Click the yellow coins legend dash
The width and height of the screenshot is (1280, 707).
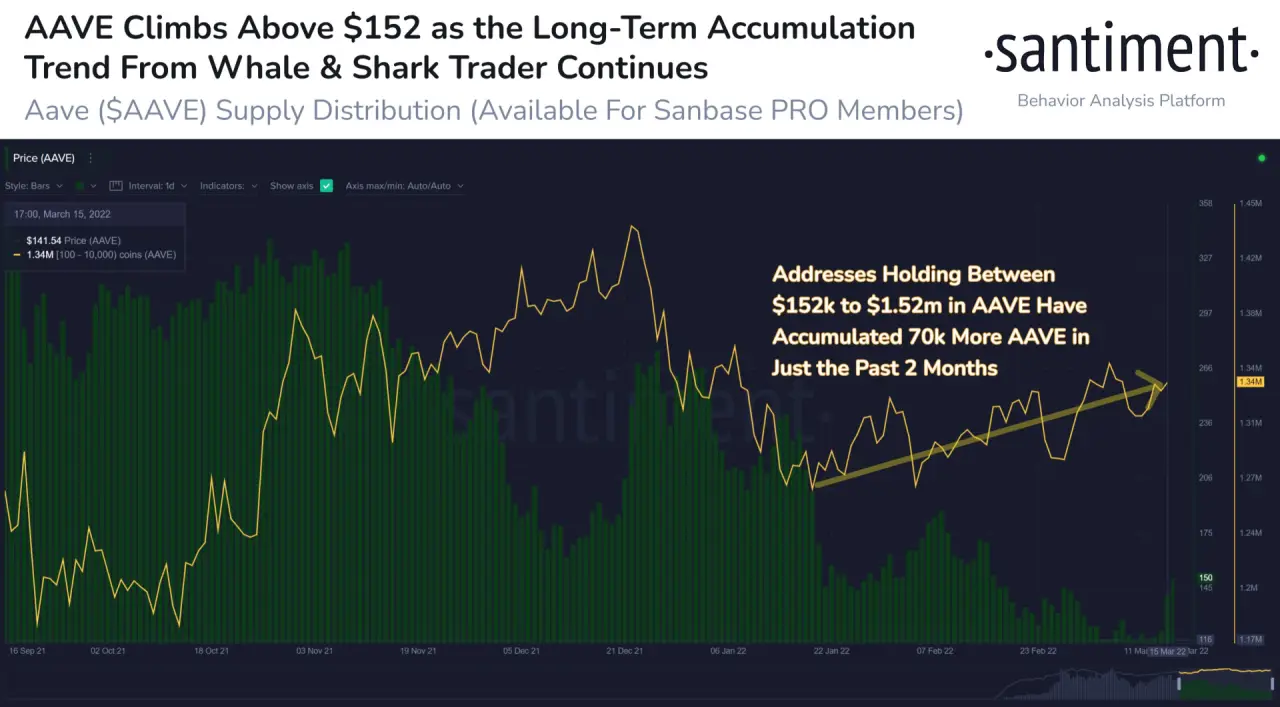coord(16,255)
